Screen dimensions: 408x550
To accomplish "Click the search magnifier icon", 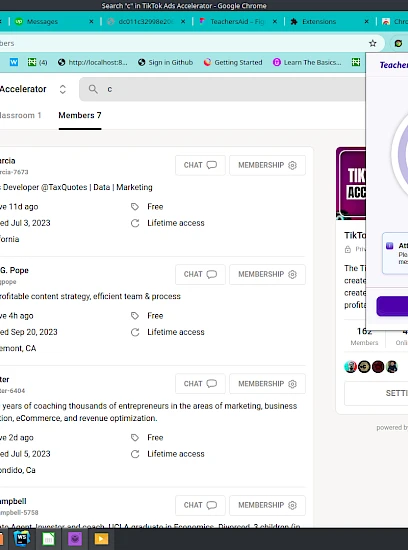I will click(93, 89).
